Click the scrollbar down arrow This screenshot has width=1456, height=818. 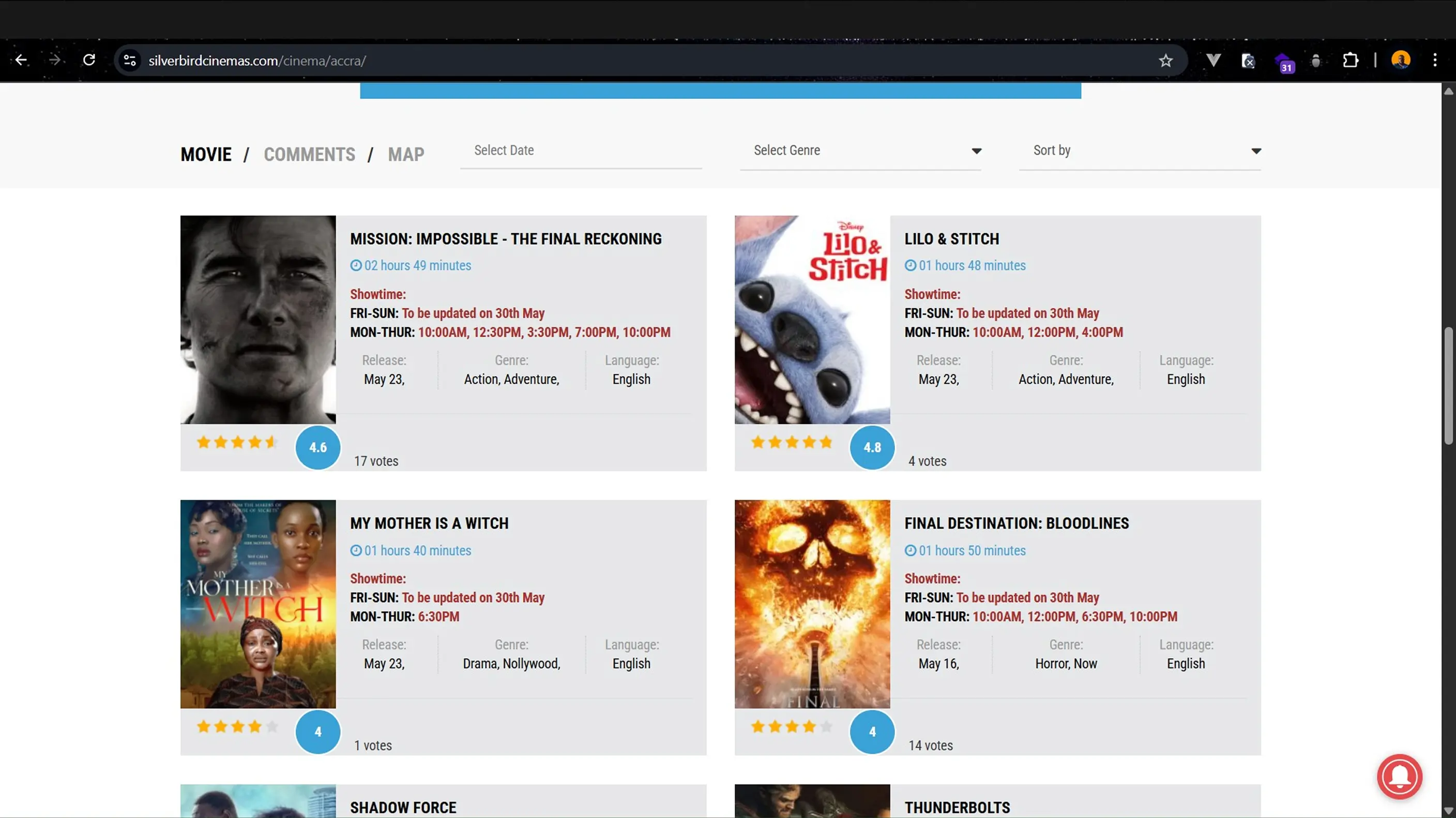pyautogui.click(x=1448, y=811)
